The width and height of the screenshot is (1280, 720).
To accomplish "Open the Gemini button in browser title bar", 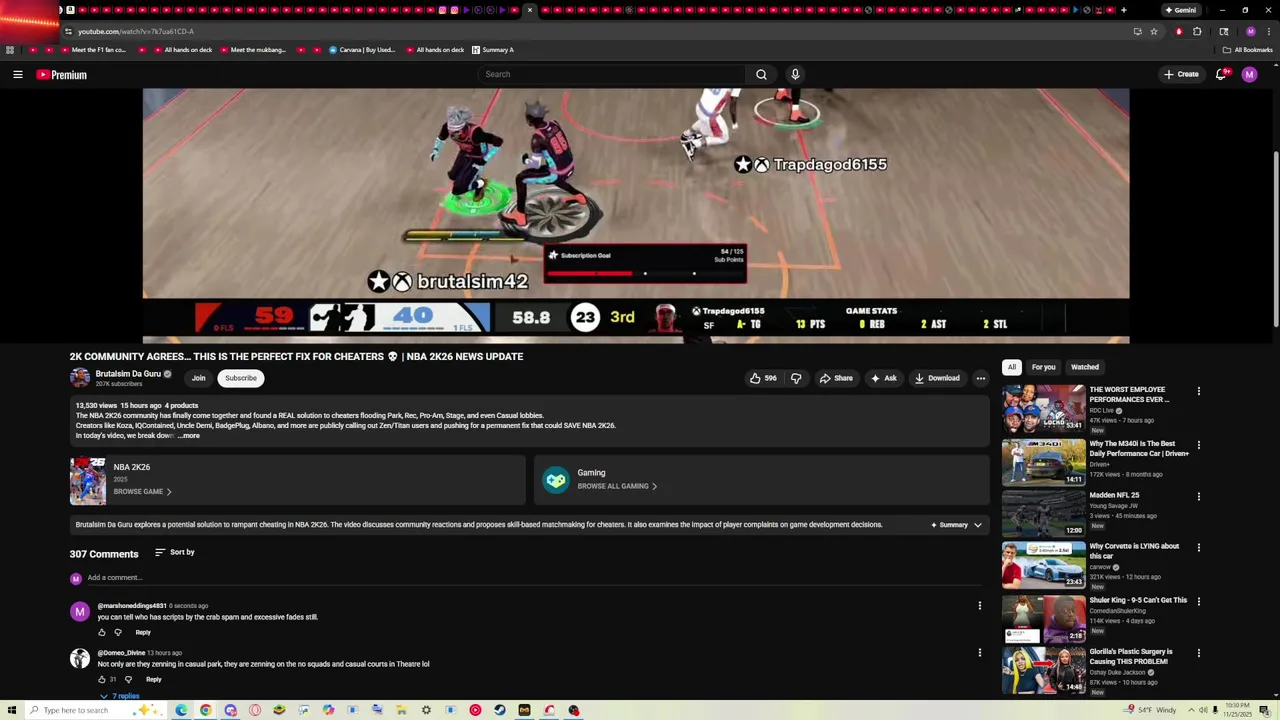I will click(1180, 10).
